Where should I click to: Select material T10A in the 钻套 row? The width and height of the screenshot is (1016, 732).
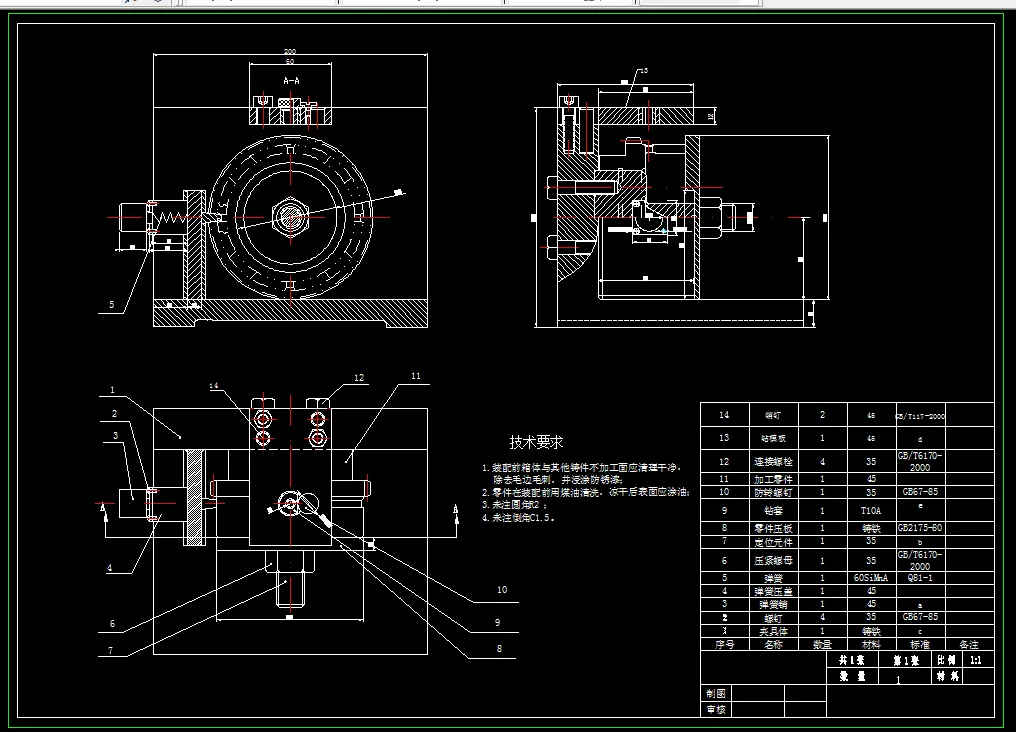click(x=871, y=510)
